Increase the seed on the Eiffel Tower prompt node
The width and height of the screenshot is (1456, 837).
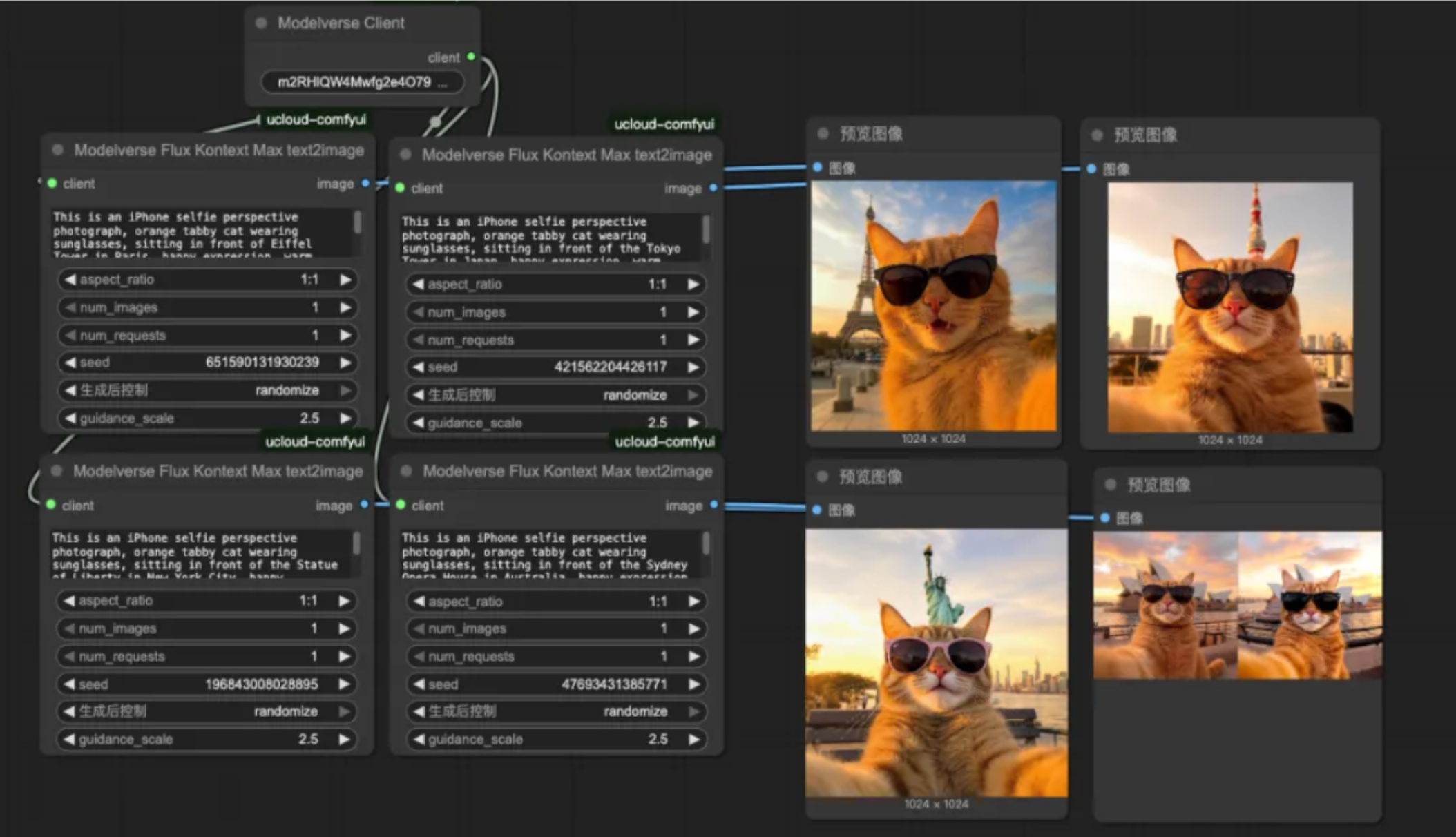(x=345, y=363)
